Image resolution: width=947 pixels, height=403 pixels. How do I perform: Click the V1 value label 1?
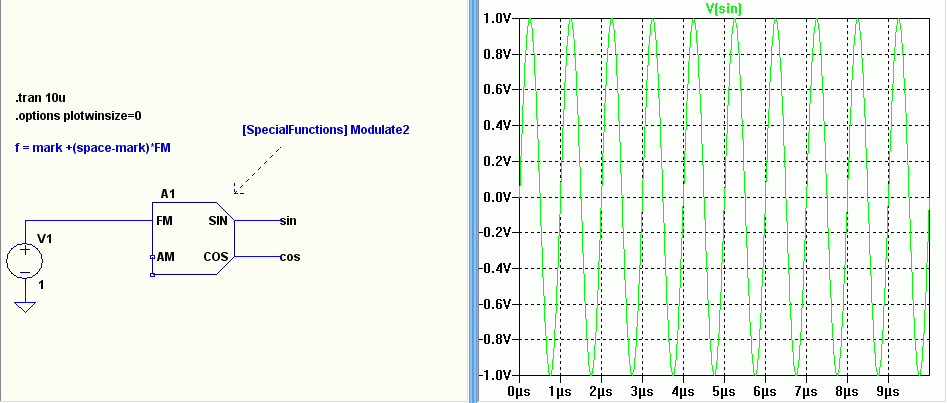point(41,285)
